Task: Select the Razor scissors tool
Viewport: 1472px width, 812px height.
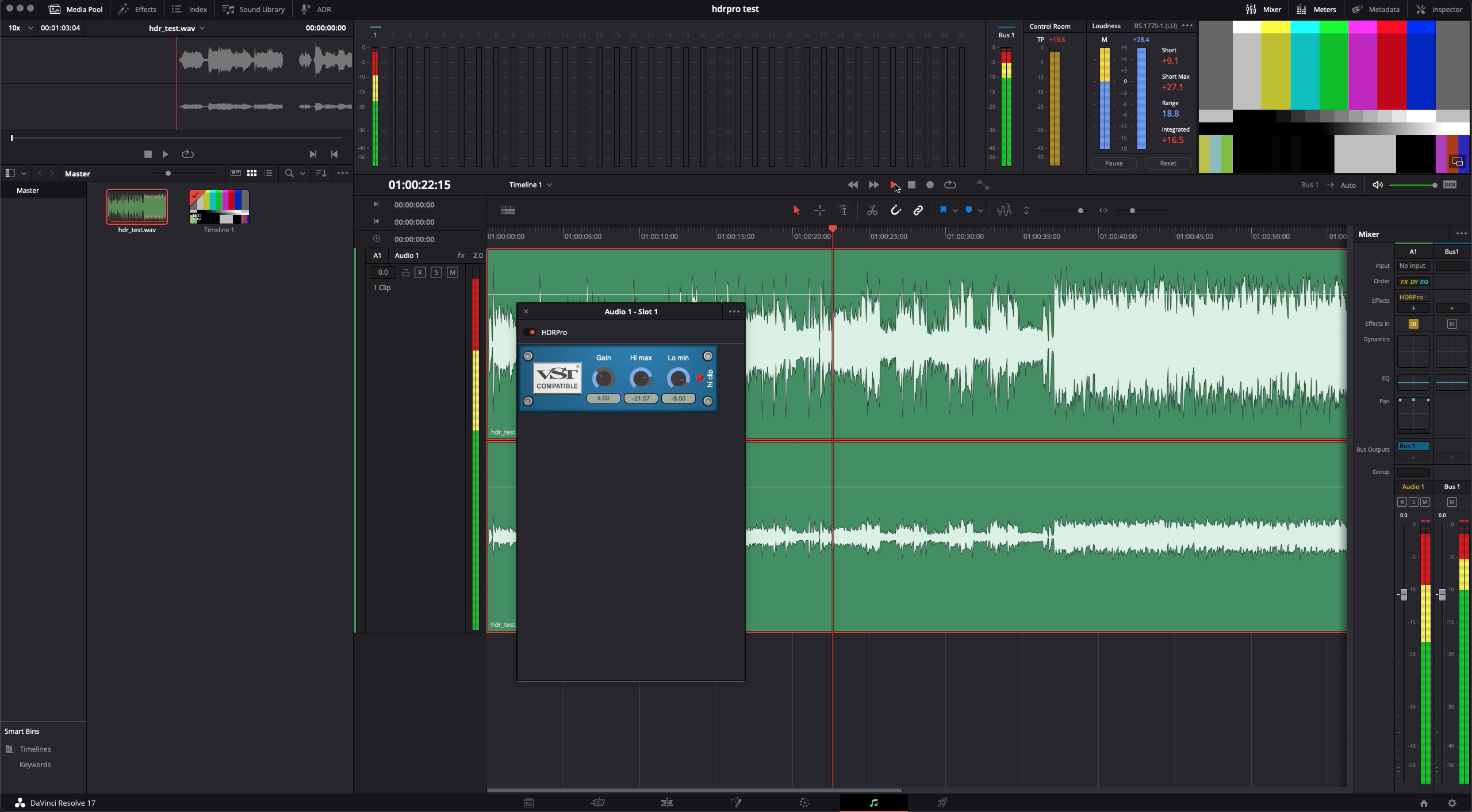Action: (x=872, y=210)
